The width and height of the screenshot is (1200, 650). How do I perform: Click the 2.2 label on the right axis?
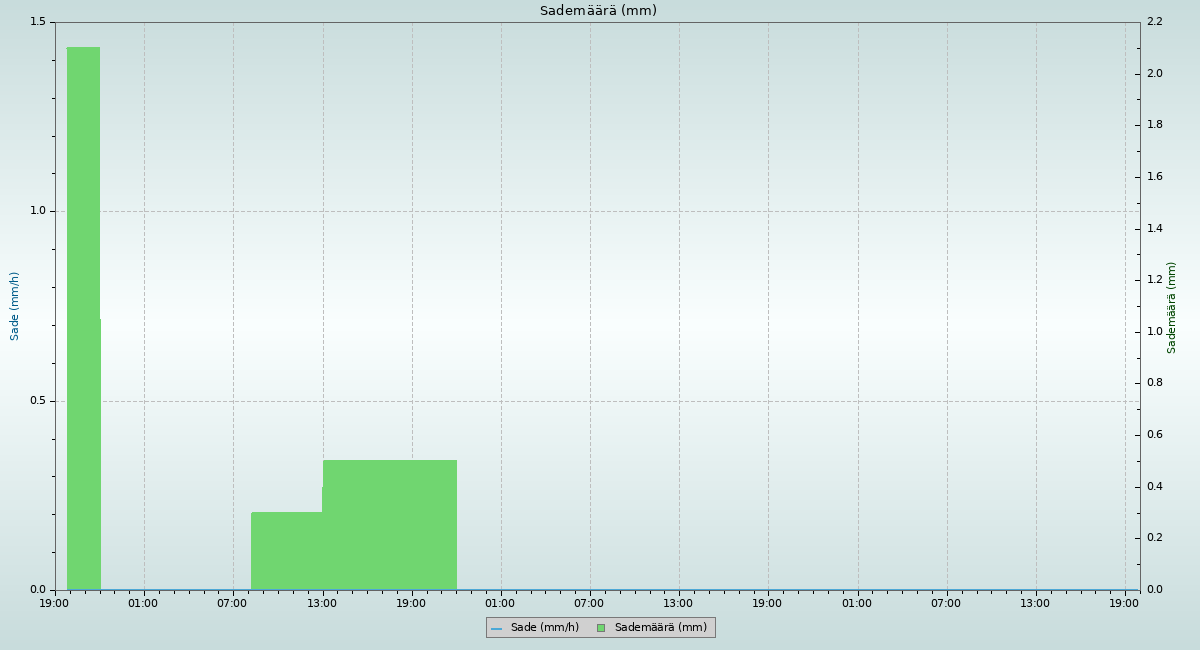[x=1154, y=22]
